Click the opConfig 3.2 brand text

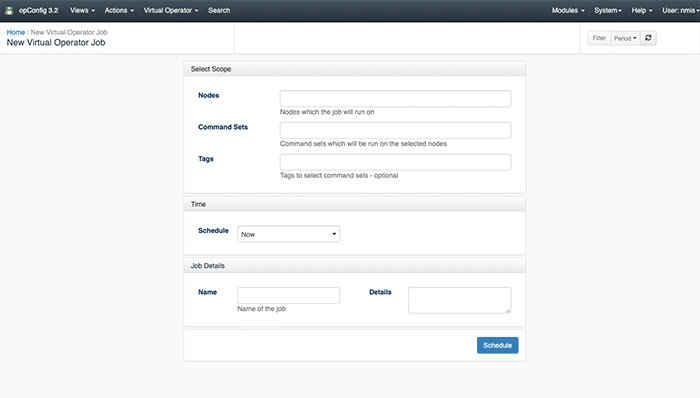click(x=38, y=10)
